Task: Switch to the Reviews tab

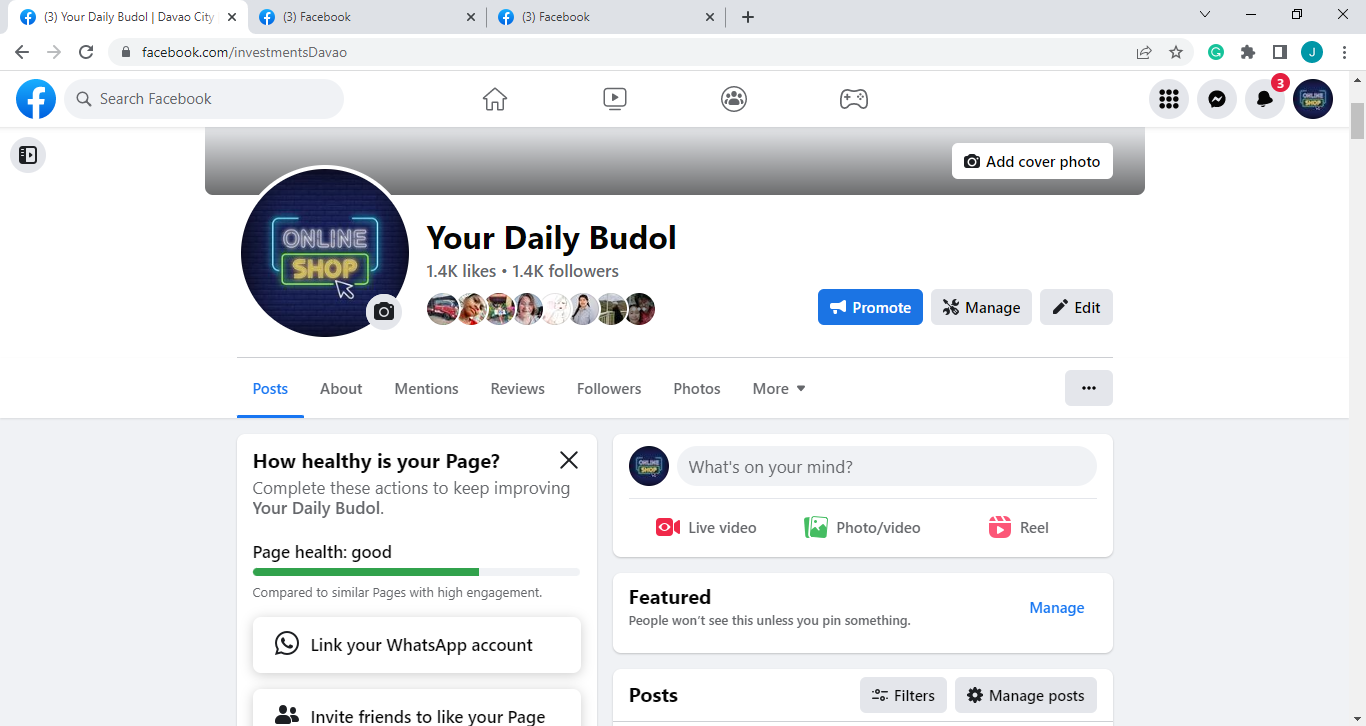Action: [518, 389]
